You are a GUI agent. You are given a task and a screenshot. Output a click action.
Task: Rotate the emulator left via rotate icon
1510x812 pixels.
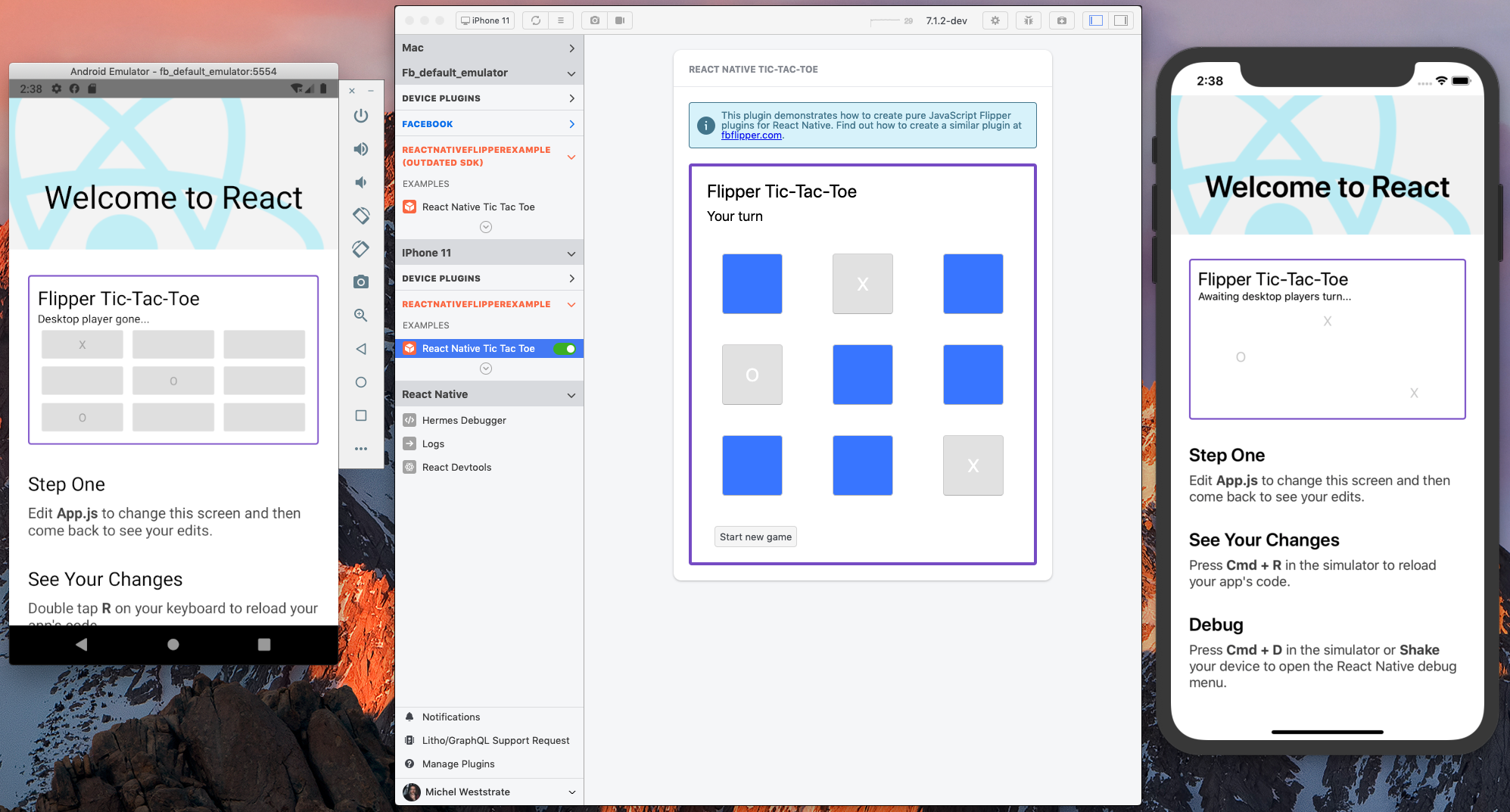361,216
